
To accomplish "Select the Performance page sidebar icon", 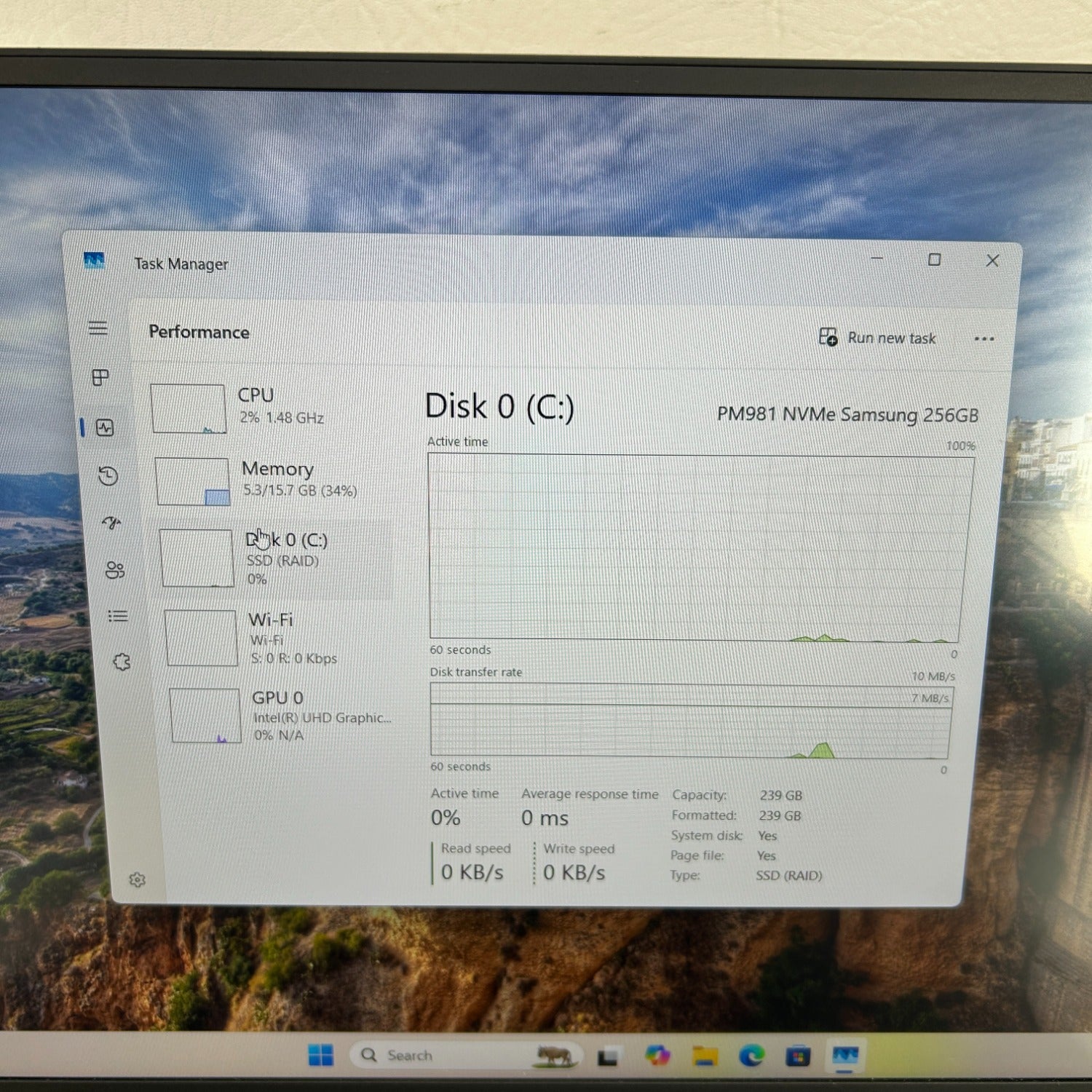I will 105,427.
